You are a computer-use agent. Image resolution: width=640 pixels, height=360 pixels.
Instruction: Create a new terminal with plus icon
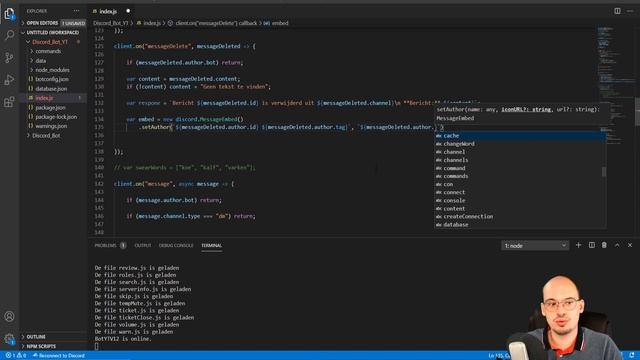[x=578, y=245]
